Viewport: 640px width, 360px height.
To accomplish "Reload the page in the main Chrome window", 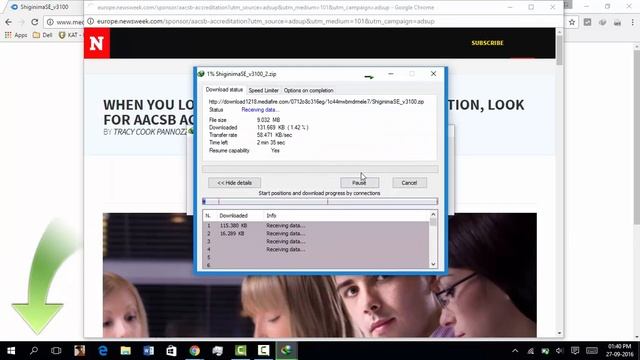I will click(x=35, y=22).
